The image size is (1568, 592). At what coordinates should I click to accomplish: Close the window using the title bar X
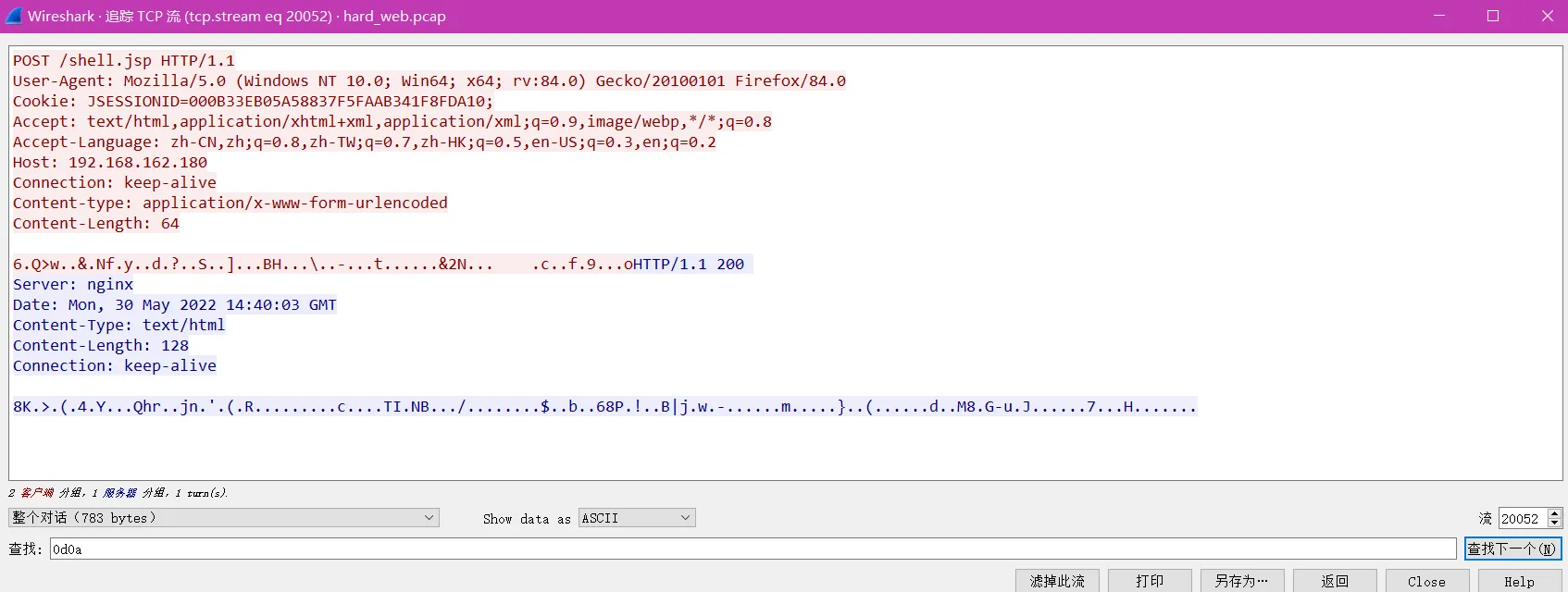click(1547, 16)
